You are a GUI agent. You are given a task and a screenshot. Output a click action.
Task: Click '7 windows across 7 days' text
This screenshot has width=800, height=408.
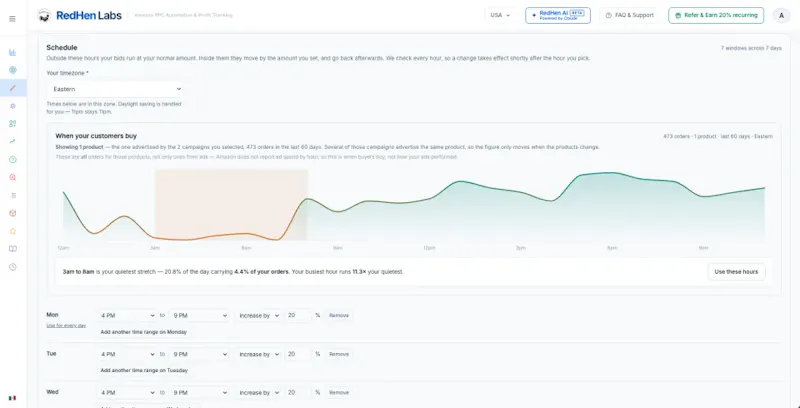(751, 48)
